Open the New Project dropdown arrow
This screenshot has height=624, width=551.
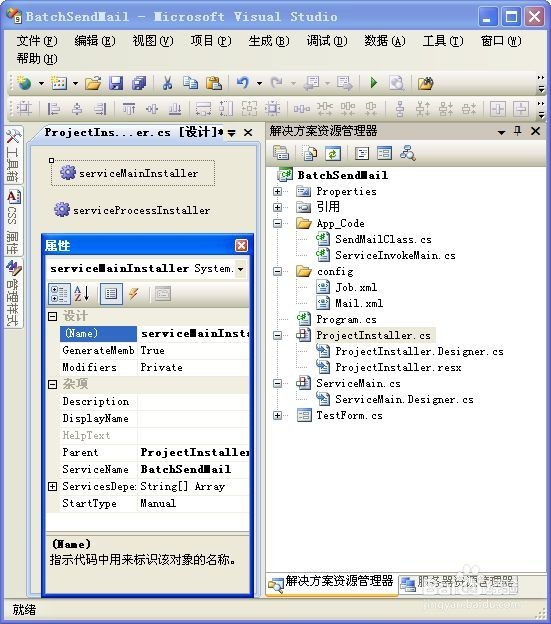pos(41,84)
